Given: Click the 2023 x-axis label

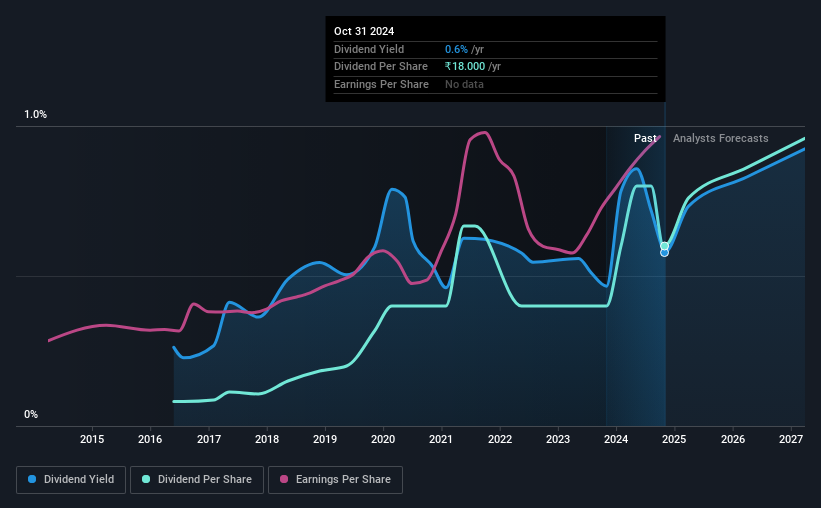Looking at the screenshot, I should pos(558,439).
